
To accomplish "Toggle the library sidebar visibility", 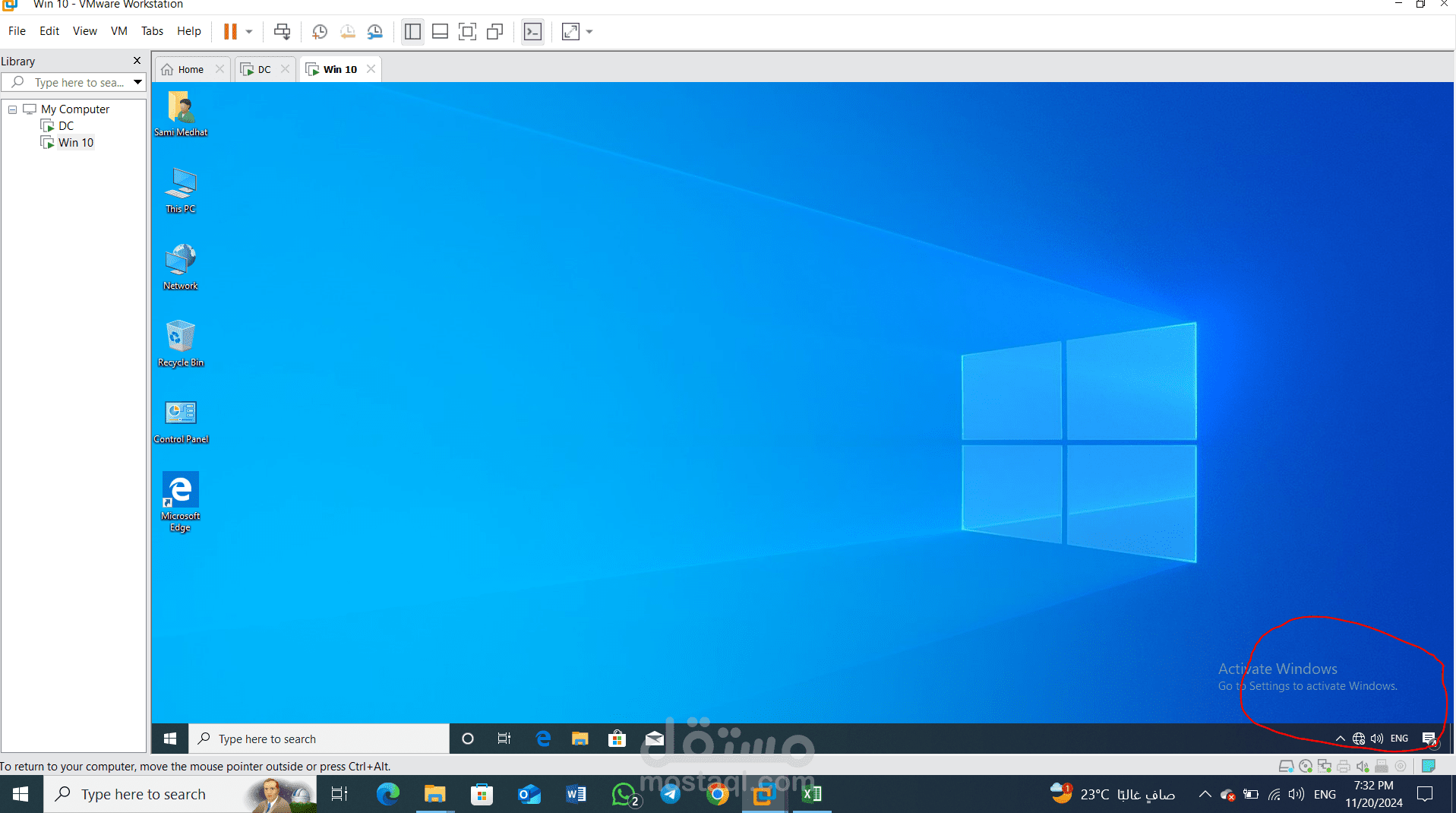I will coord(412,32).
